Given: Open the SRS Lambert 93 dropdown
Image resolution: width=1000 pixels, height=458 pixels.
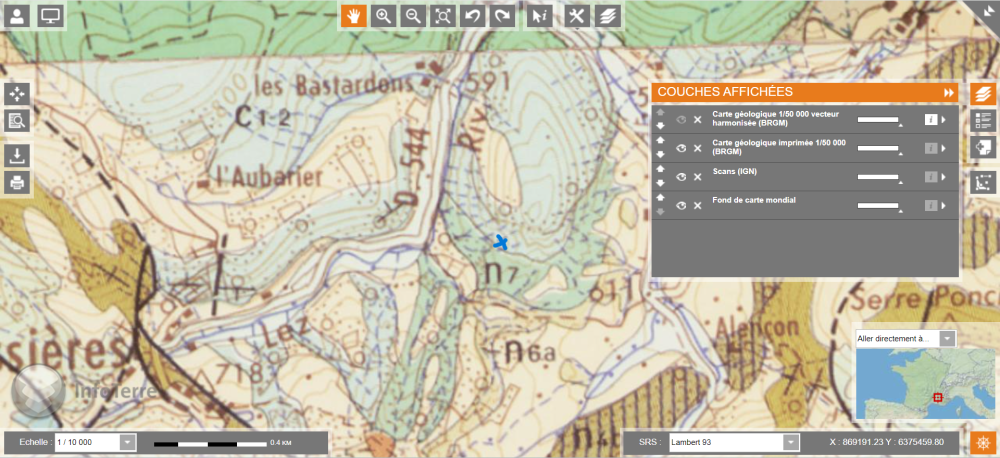Looking at the screenshot, I should pyautogui.click(x=791, y=442).
